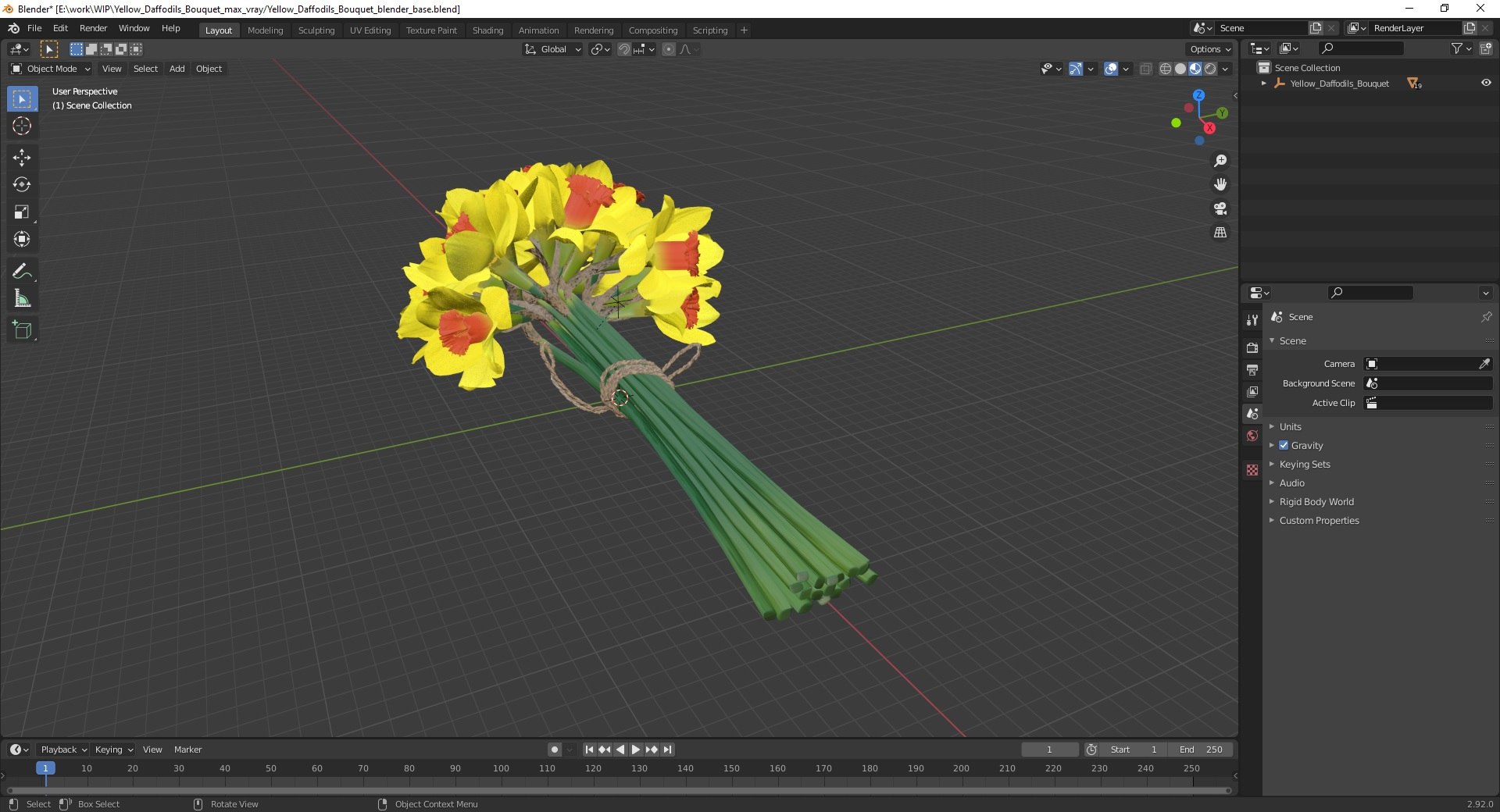Open the View Layer properties tab
This screenshot has height=812, width=1500.
click(1252, 391)
